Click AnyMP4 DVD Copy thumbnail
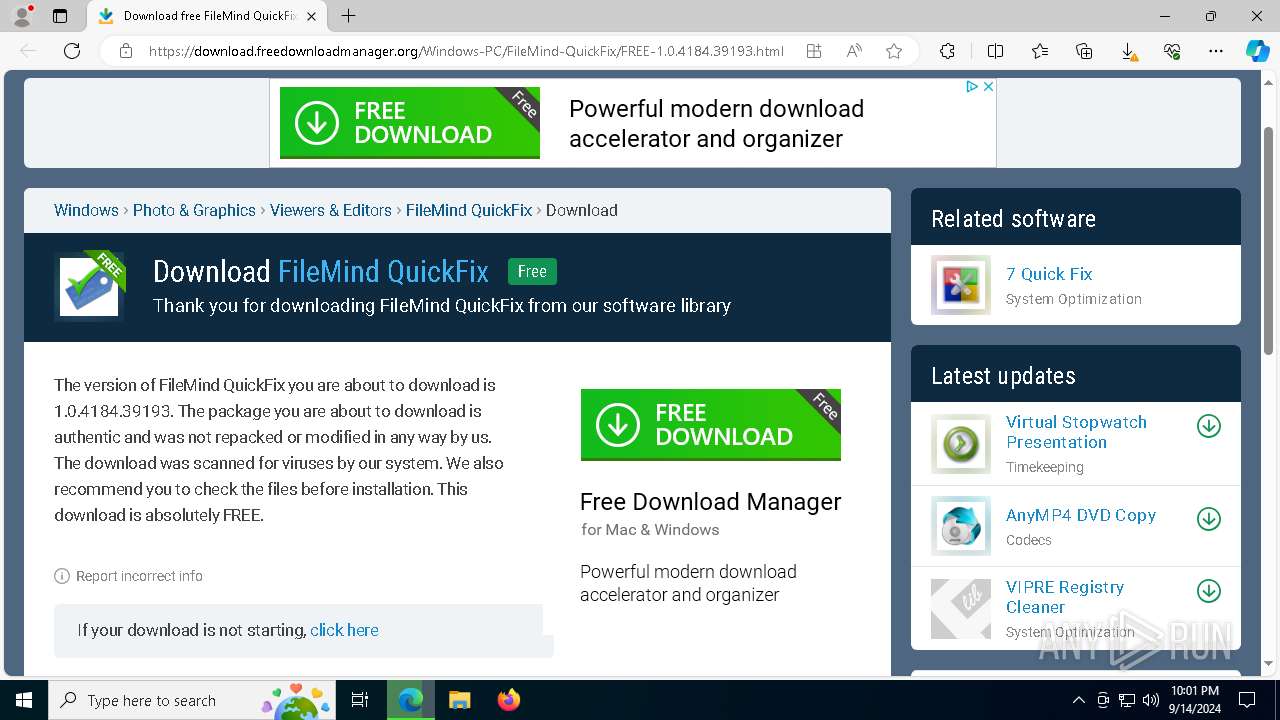 click(961, 526)
